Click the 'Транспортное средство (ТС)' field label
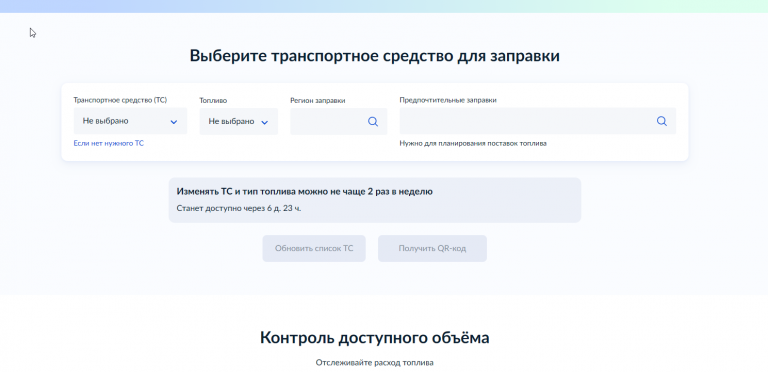This screenshot has height=372, width=768. click(120, 100)
